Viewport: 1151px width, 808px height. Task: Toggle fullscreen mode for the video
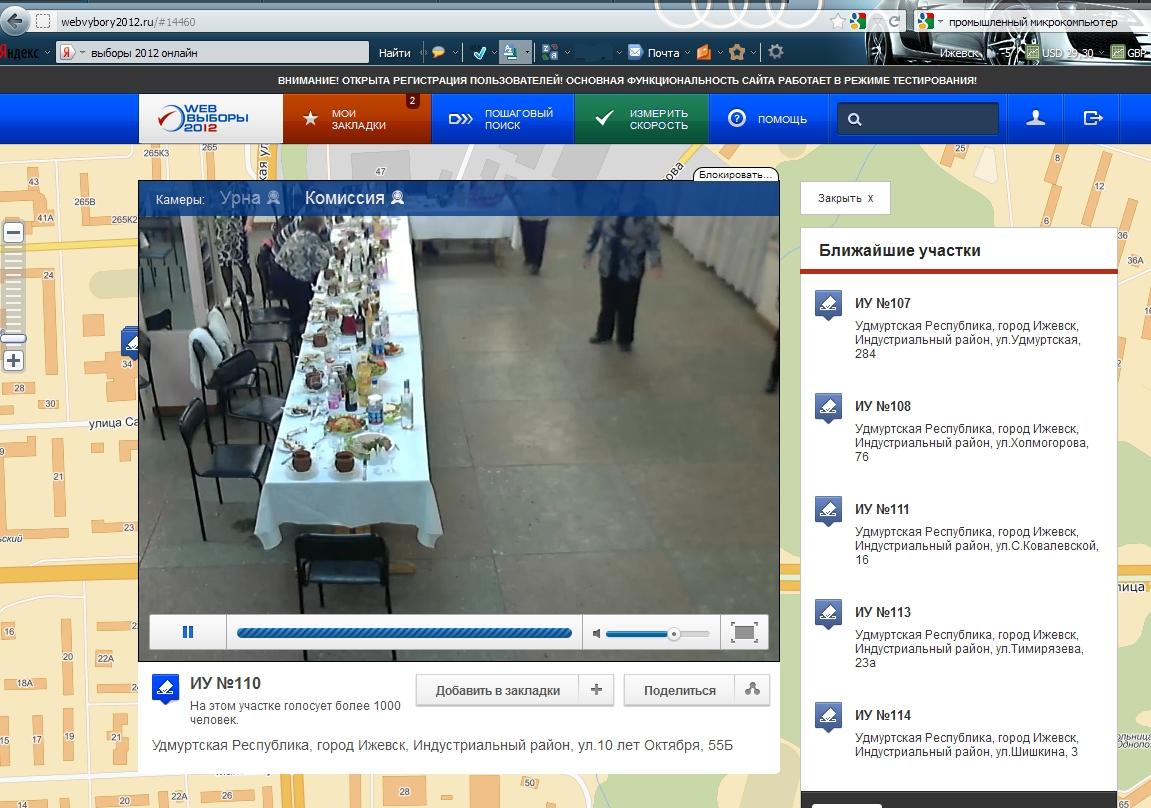pos(743,632)
